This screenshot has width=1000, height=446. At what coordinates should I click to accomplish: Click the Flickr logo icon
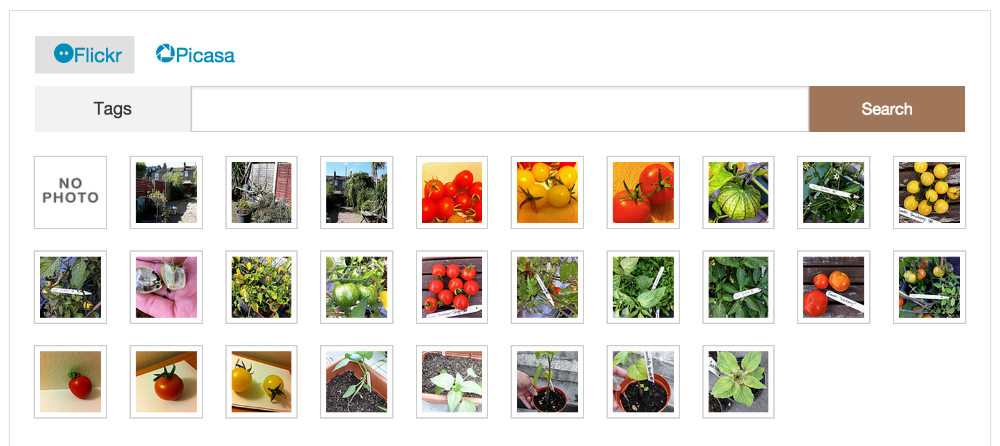click(63, 54)
